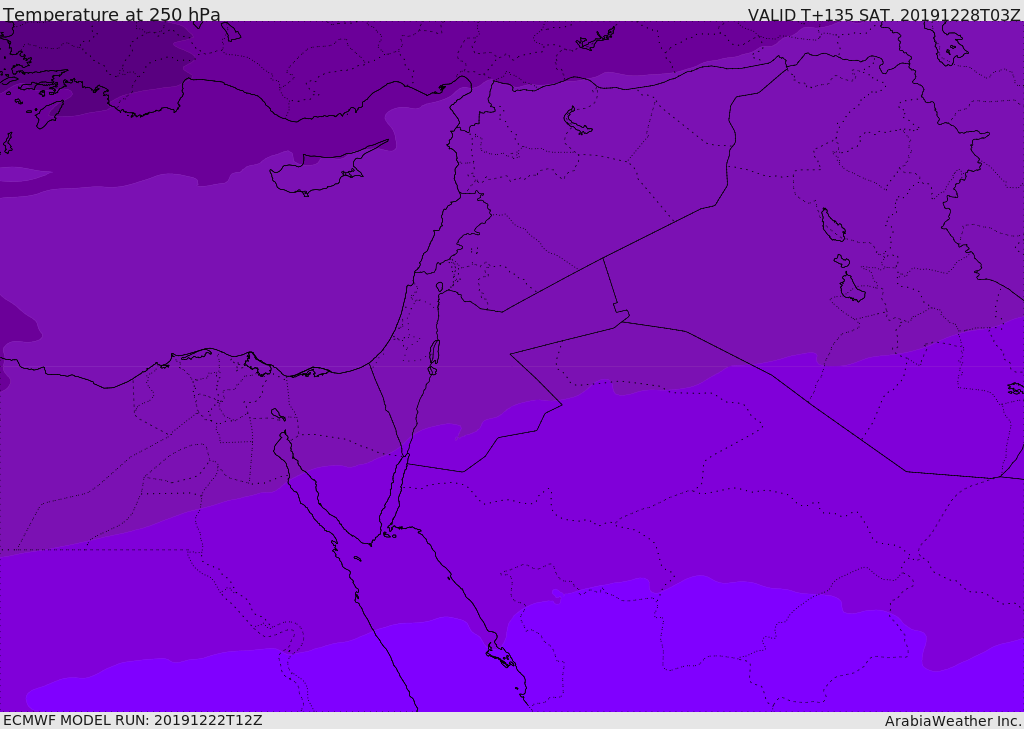Click the 'Temperature at 250 hPa' title
This screenshot has width=1024, height=729.
coord(112,14)
